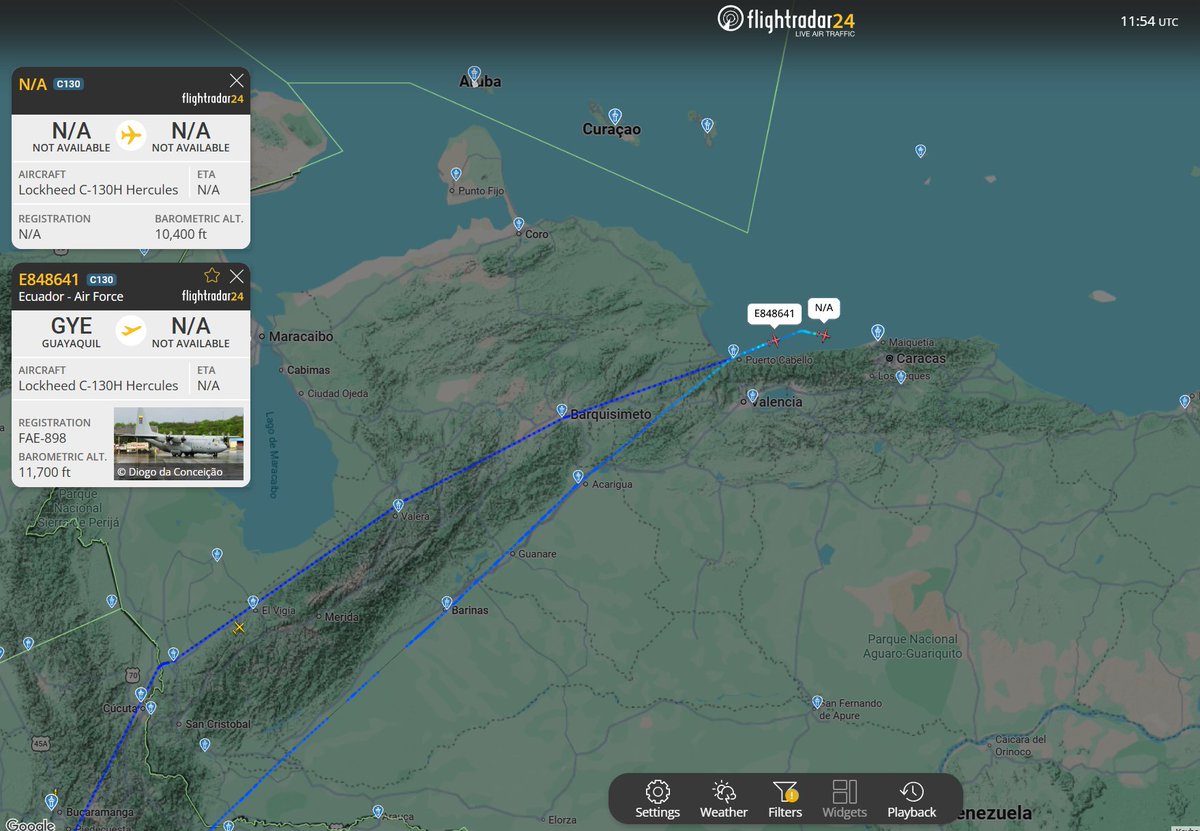This screenshot has height=831, width=1200.
Task: Click the E848641 map callout label
Action: (x=774, y=313)
